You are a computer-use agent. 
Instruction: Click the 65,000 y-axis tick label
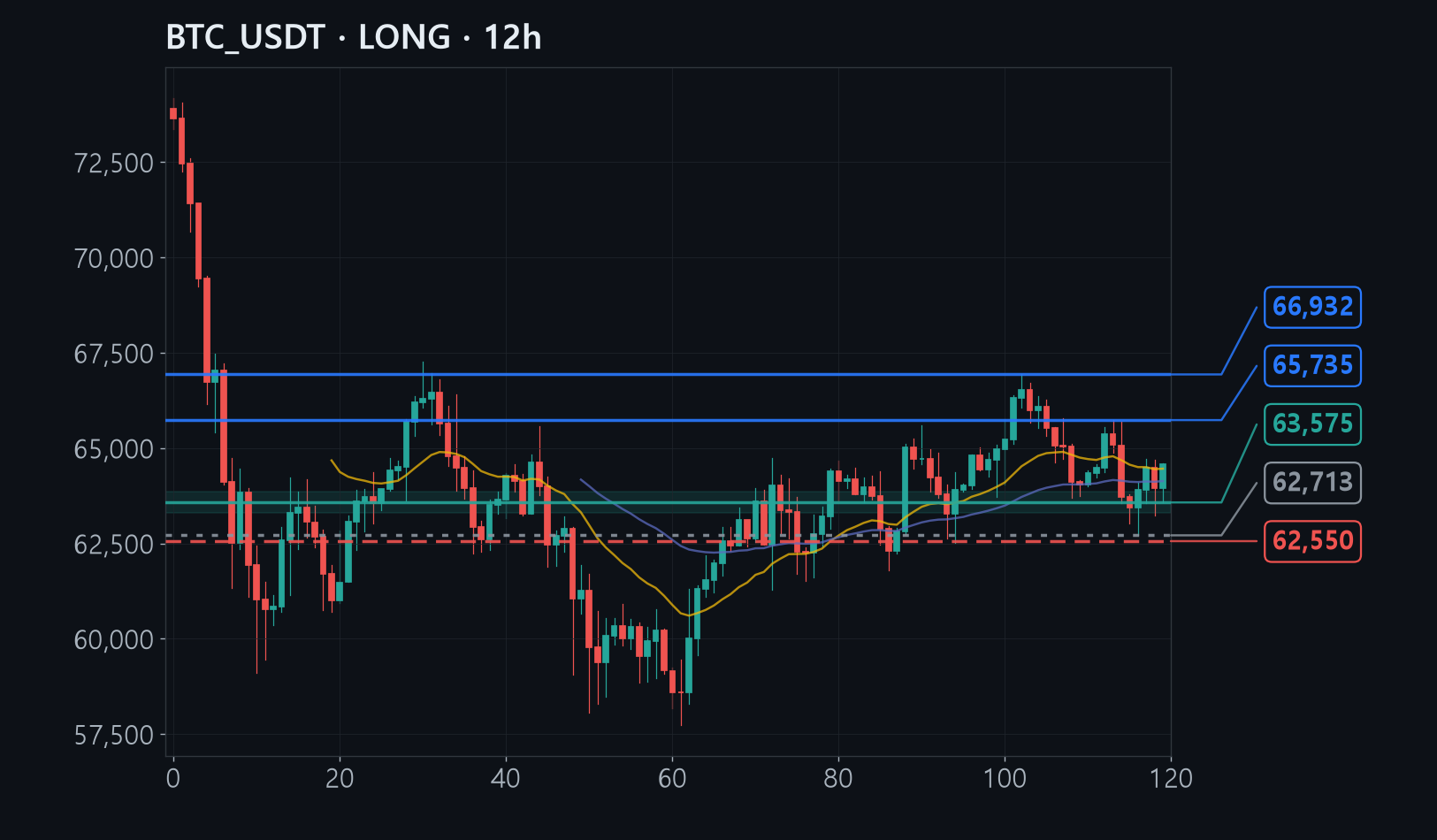(114, 449)
